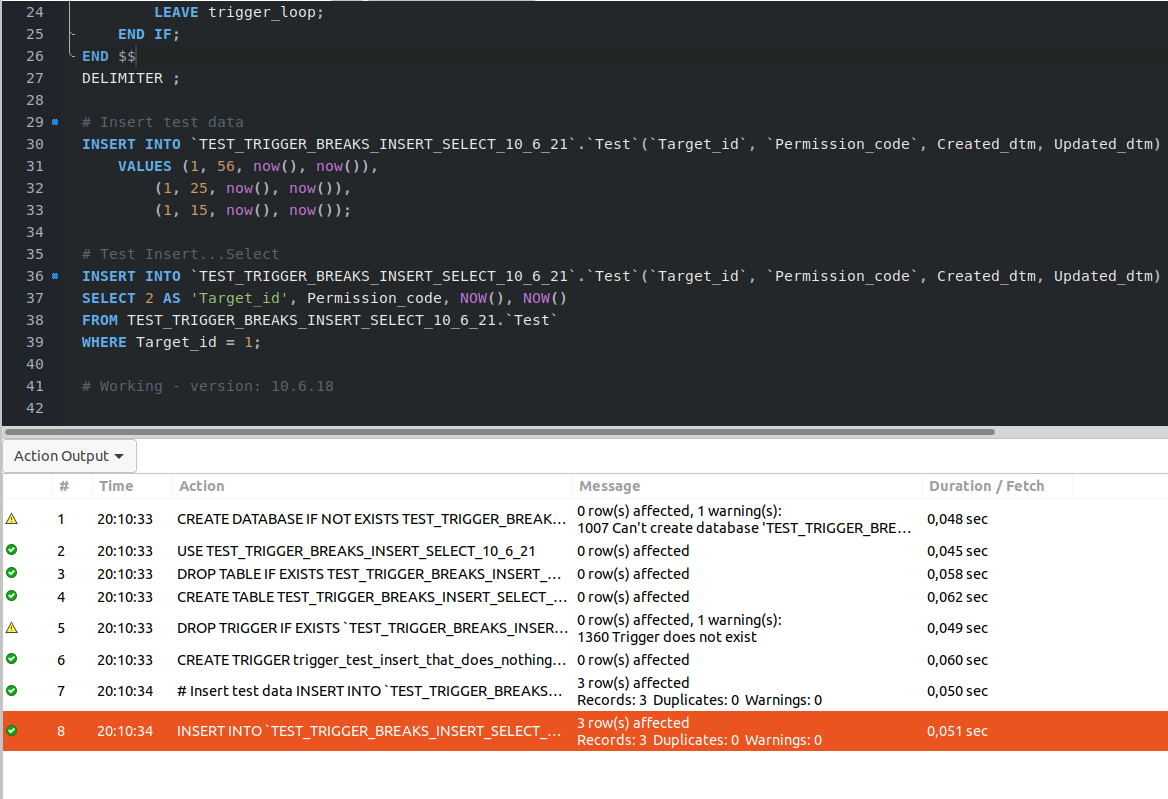Click the warning icon on output row 1
The height and width of the screenshot is (799, 1168).
coord(12,519)
